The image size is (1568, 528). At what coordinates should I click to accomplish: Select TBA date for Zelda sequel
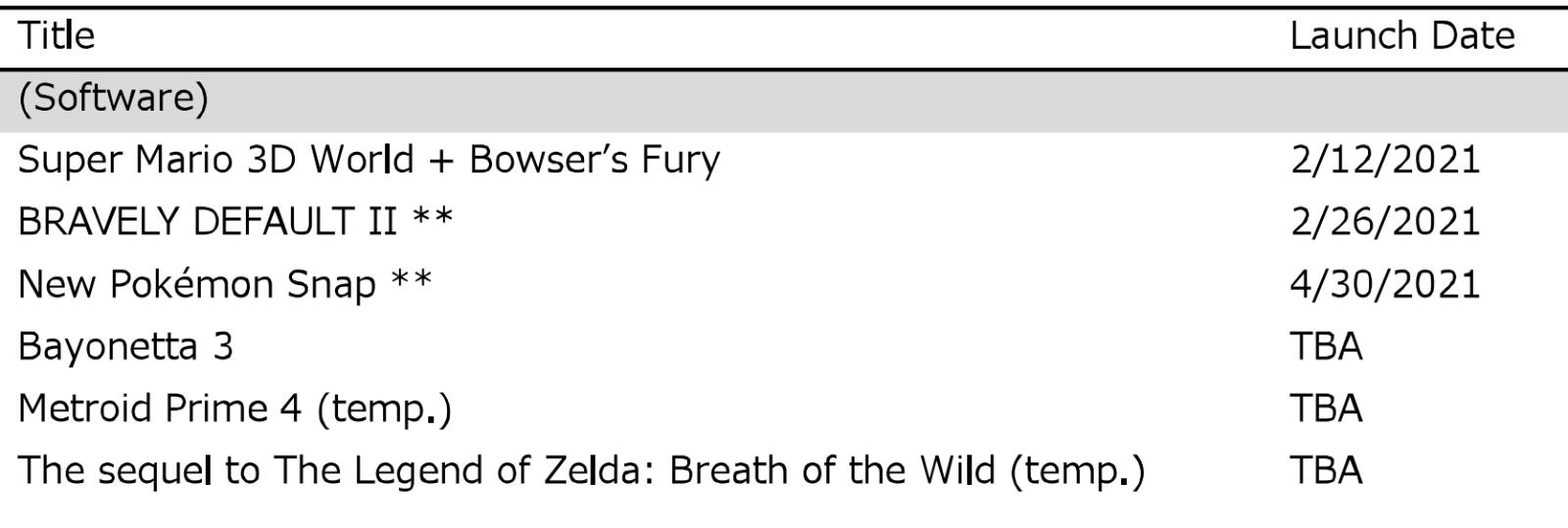point(1325,471)
